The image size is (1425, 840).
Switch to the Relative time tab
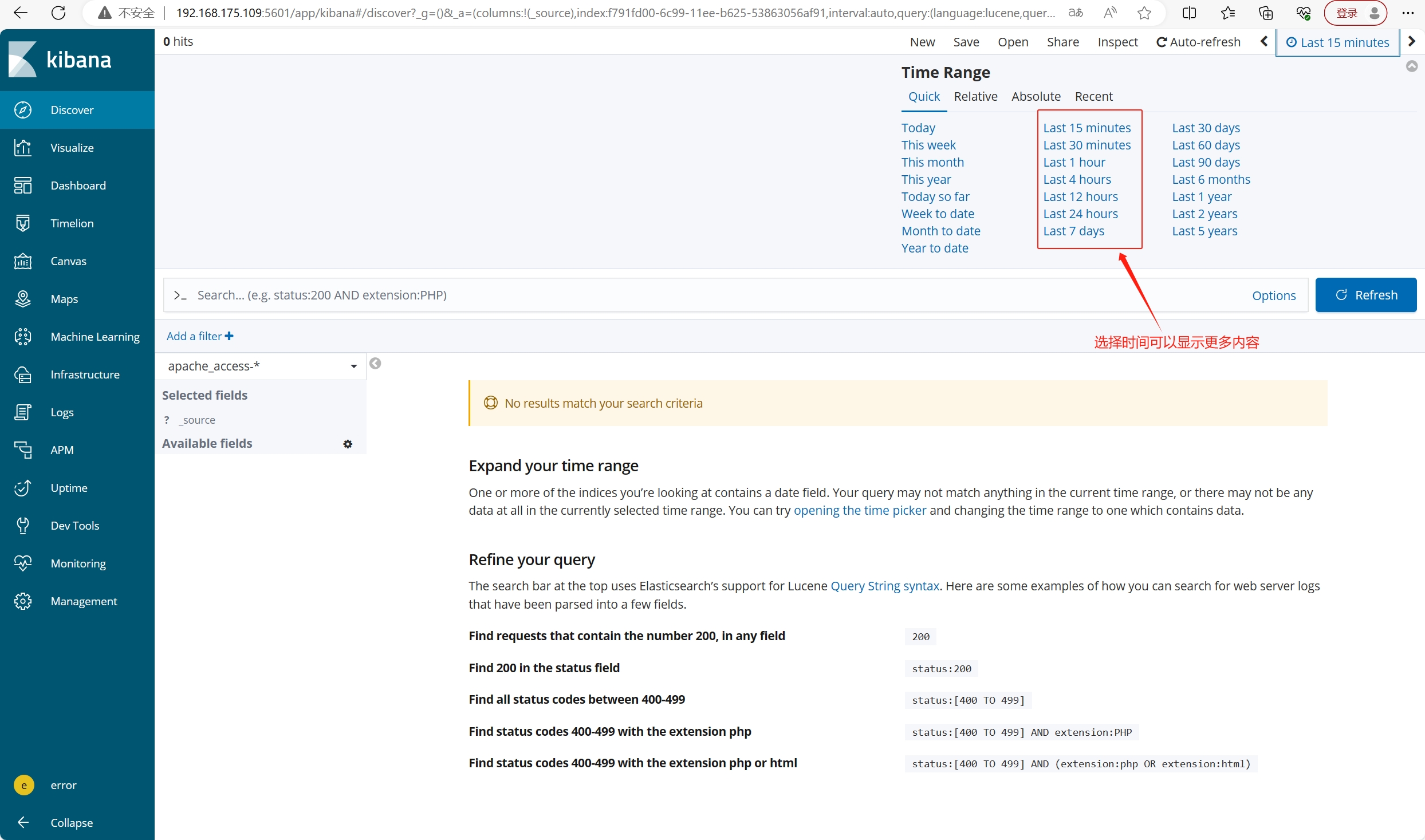975,96
